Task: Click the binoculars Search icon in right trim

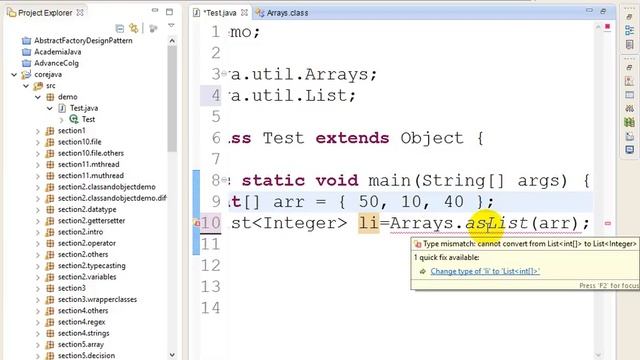Action: coord(629,108)
